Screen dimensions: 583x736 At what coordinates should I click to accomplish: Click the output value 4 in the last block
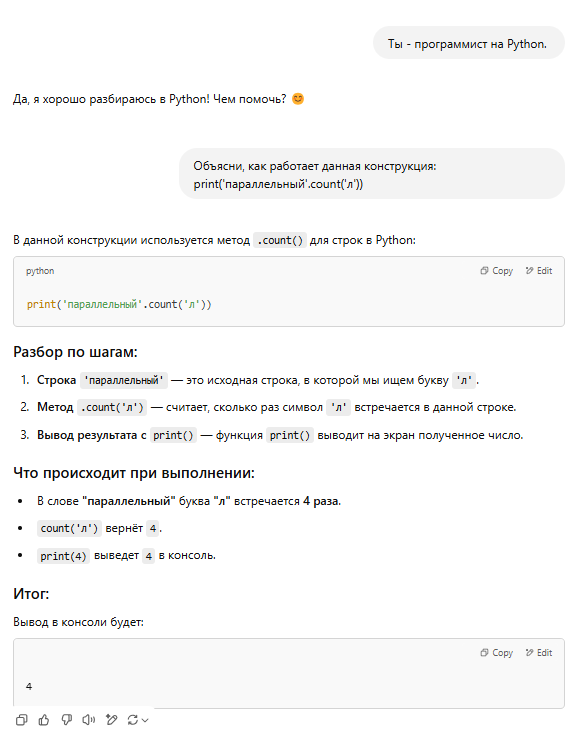pyautogui.click(x=29, y=686)
